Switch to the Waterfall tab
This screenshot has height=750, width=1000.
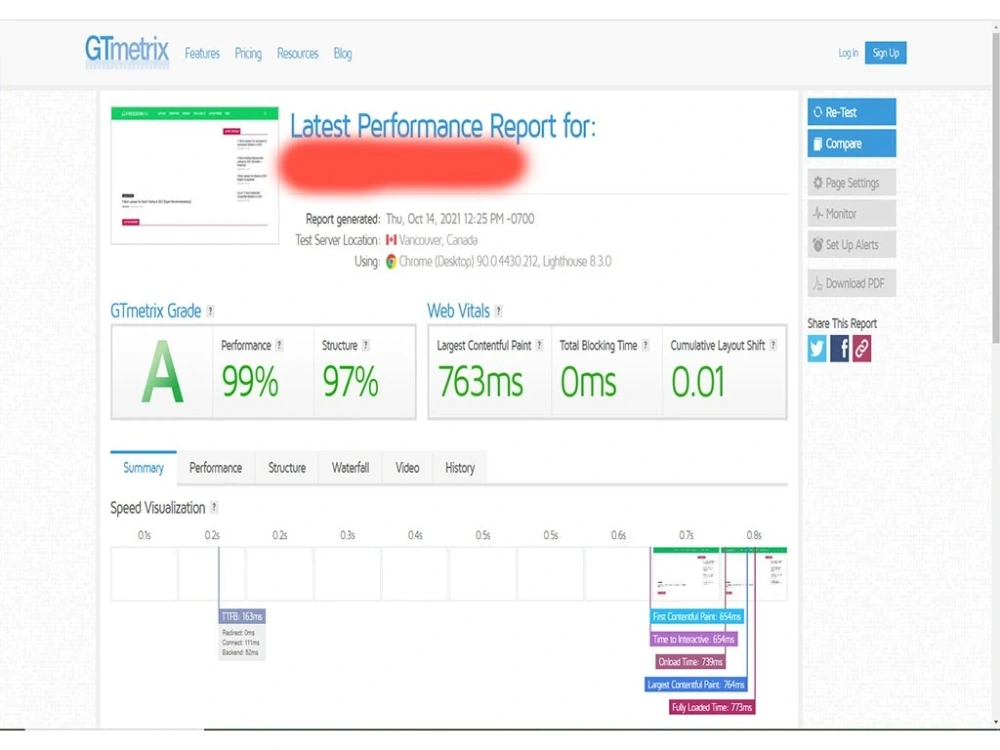(x=350, y=467)
